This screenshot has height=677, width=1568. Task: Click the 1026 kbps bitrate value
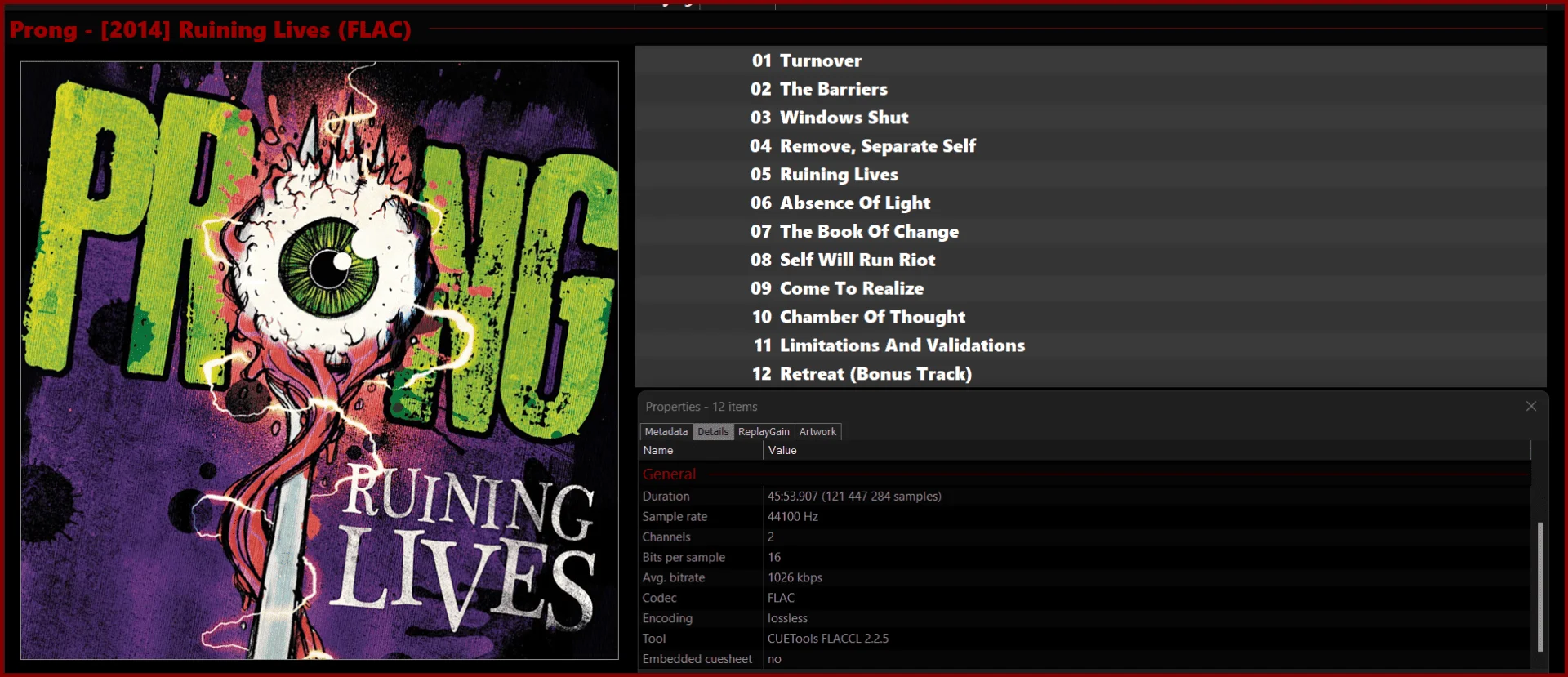(x=795, y=577)
